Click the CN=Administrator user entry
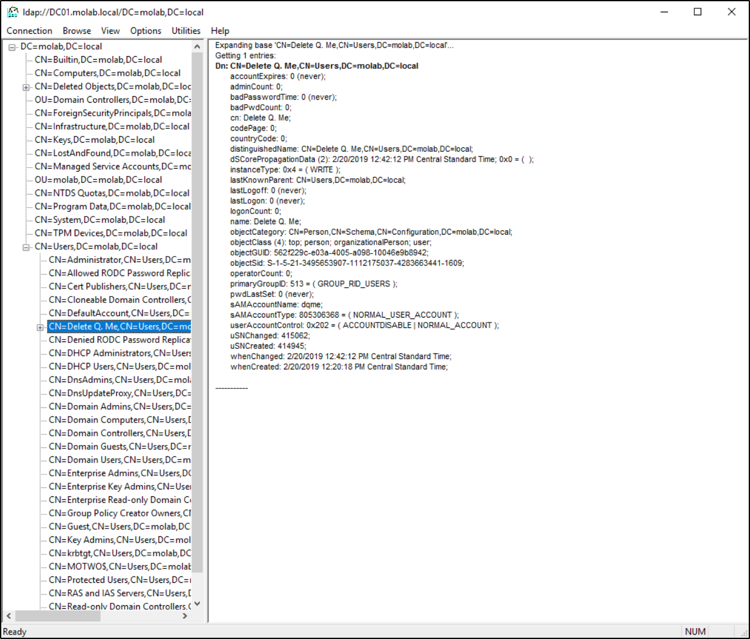The width and height of the screenshot is (750, 639). [118, 260]
